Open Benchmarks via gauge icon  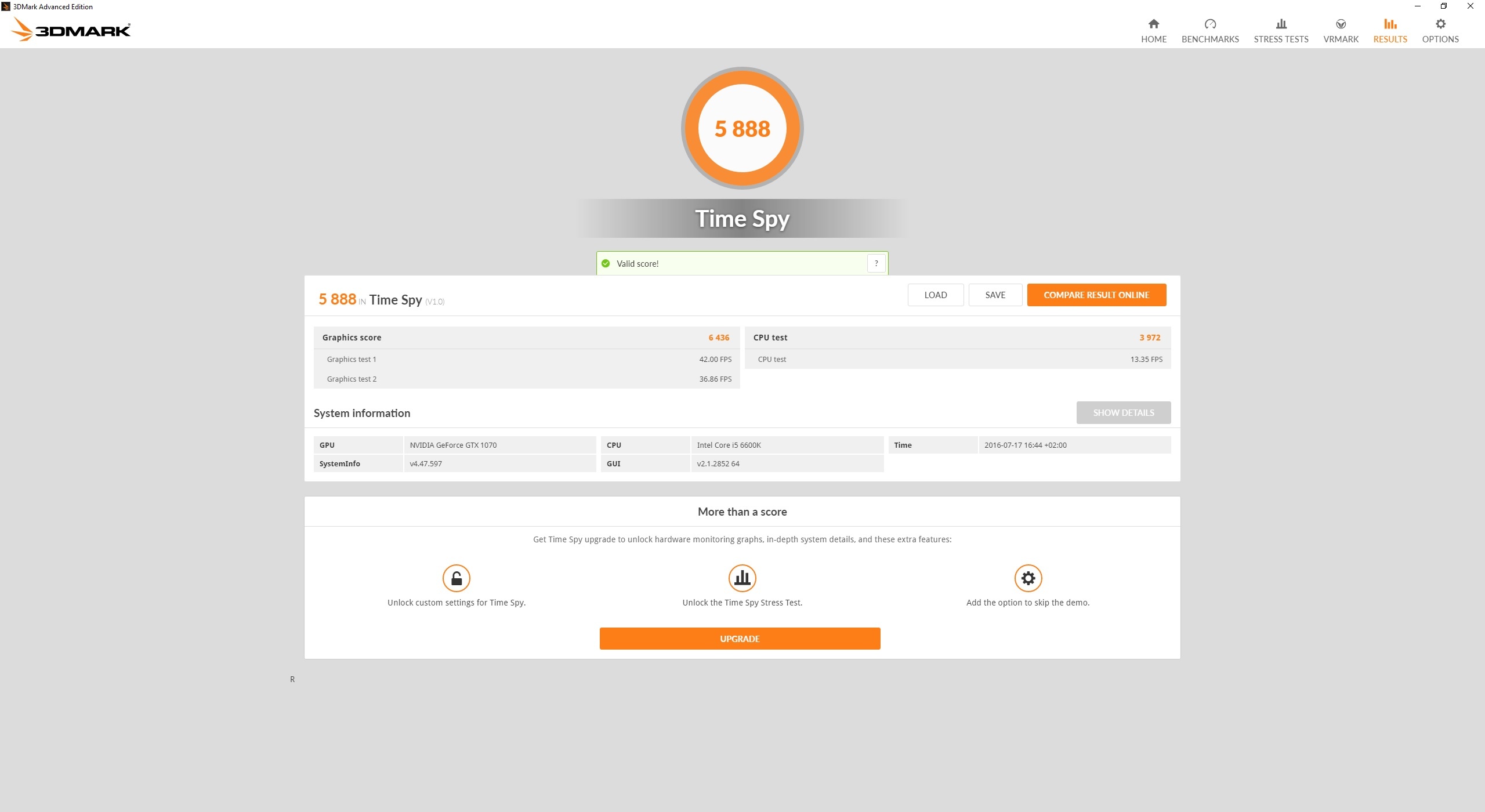point(1209,24)
